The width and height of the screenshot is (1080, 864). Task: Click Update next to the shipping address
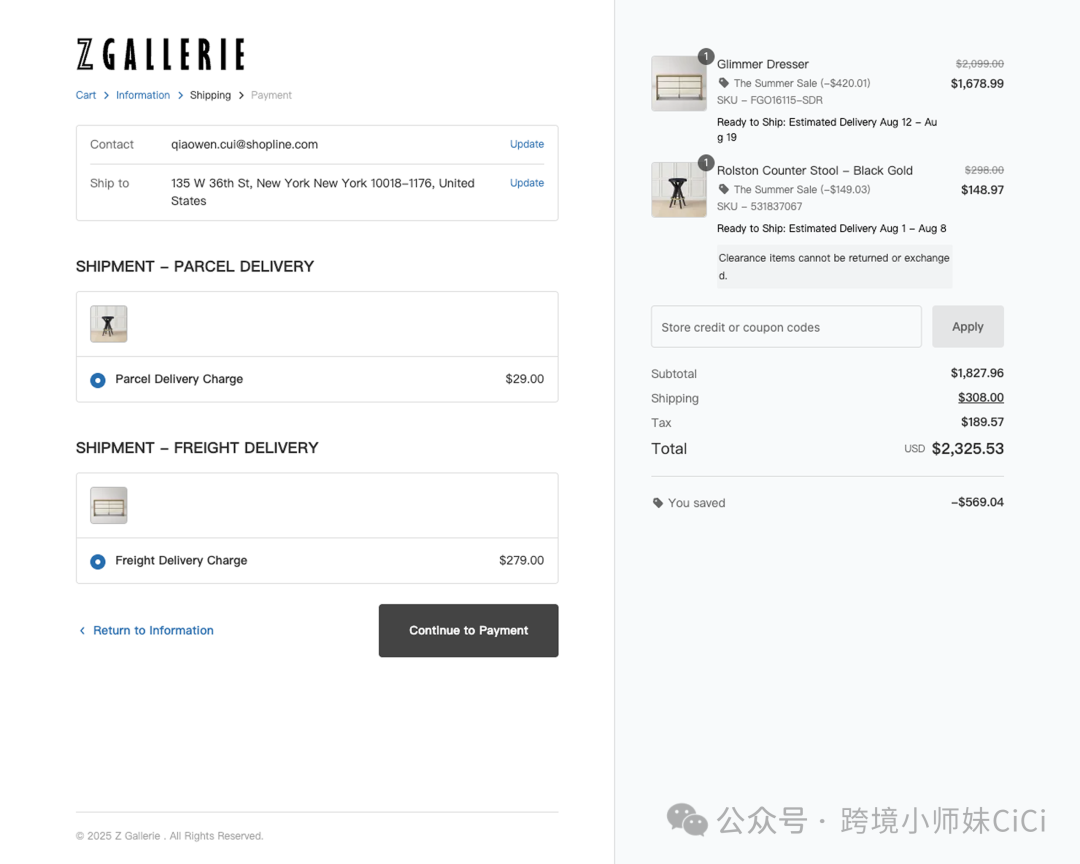pyautogui.click(x=527, y=183)
